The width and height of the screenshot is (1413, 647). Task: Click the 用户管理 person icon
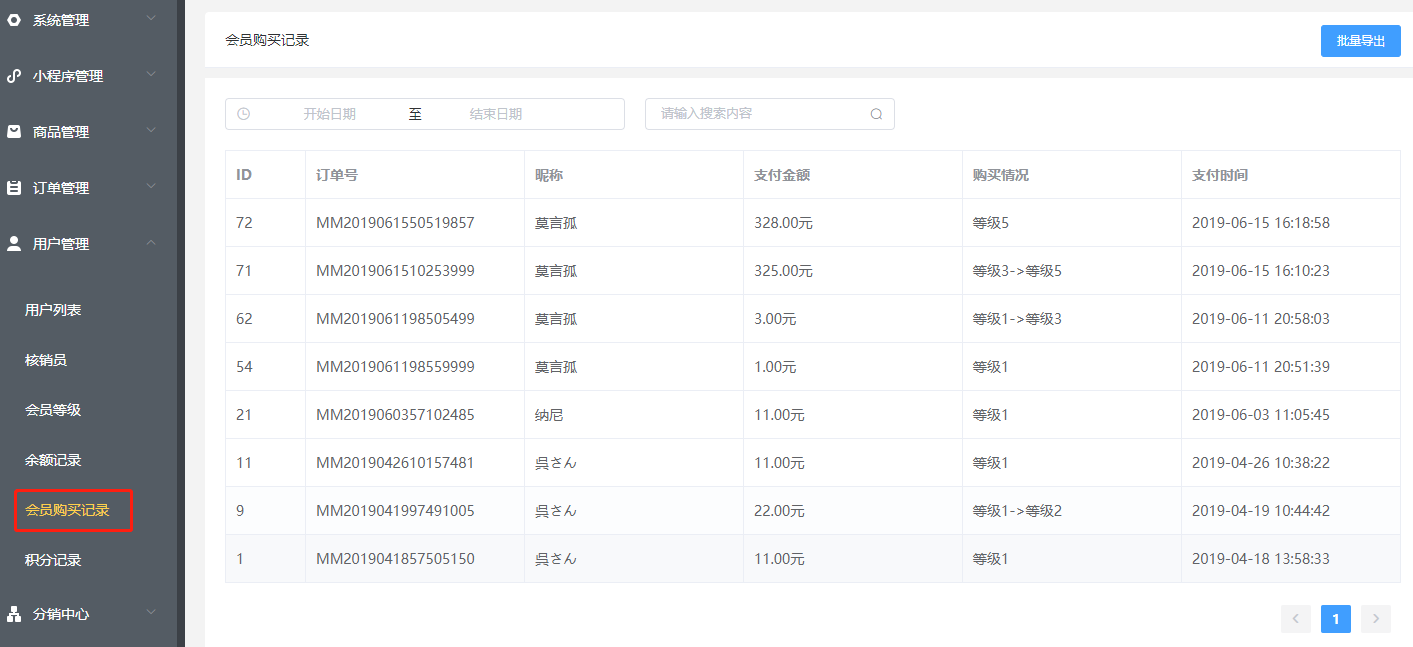pos(14,244)
